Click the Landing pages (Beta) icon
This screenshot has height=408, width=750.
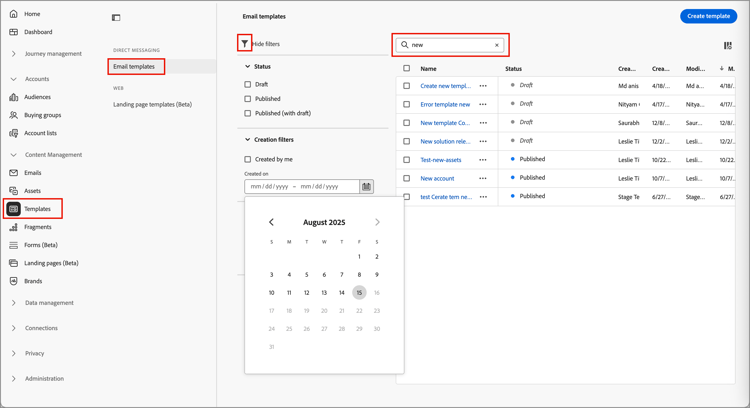point(13,263)
